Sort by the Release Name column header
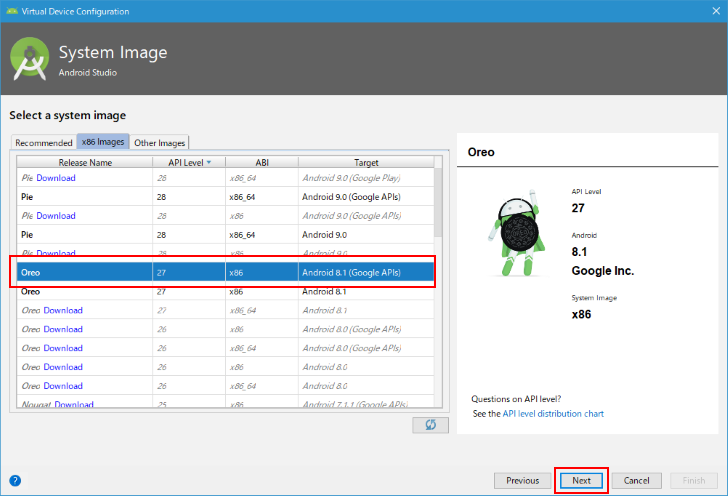Screen dimensions: 728x496 [85, 162]
